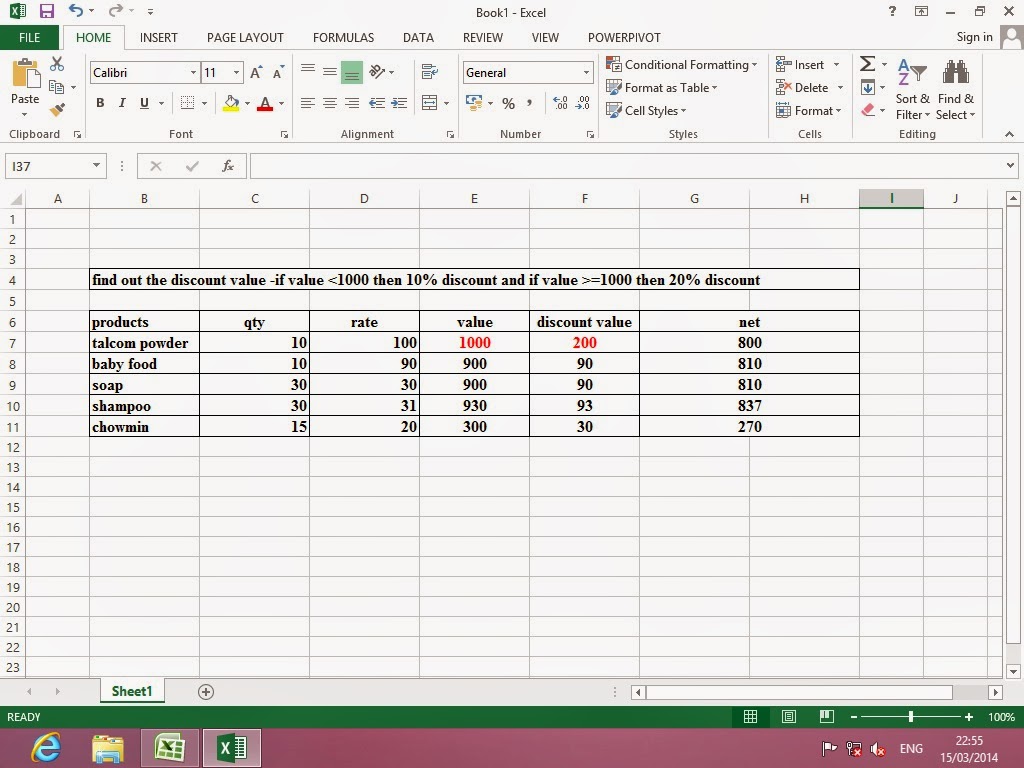
Task: Switch to DATA ribbon tab
Action: coord(419,37)
